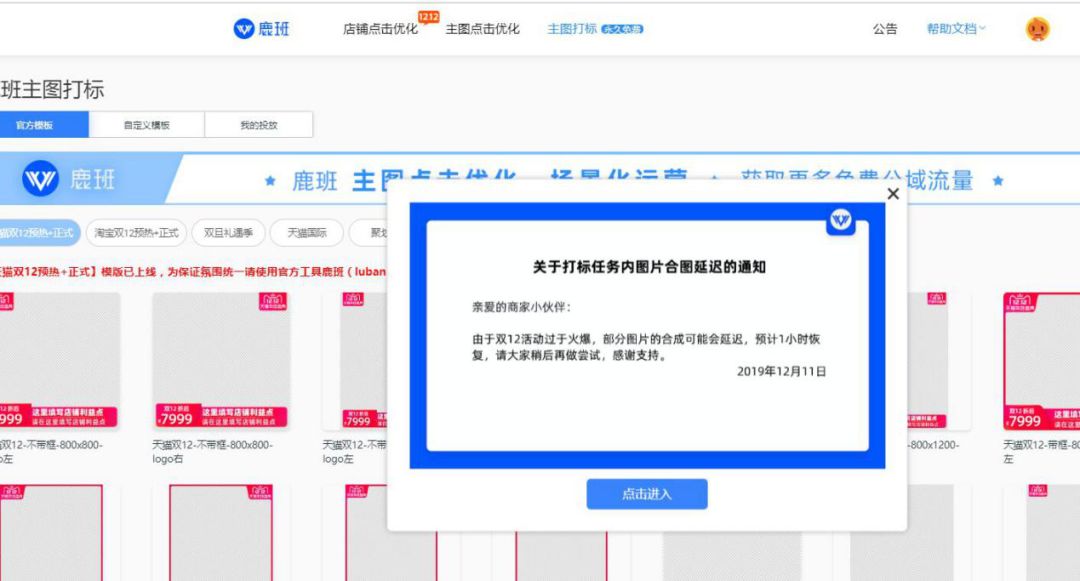Select 主图打标 navigation item
This screenshot has height=581, width=1080.
(x=572, y=29)
